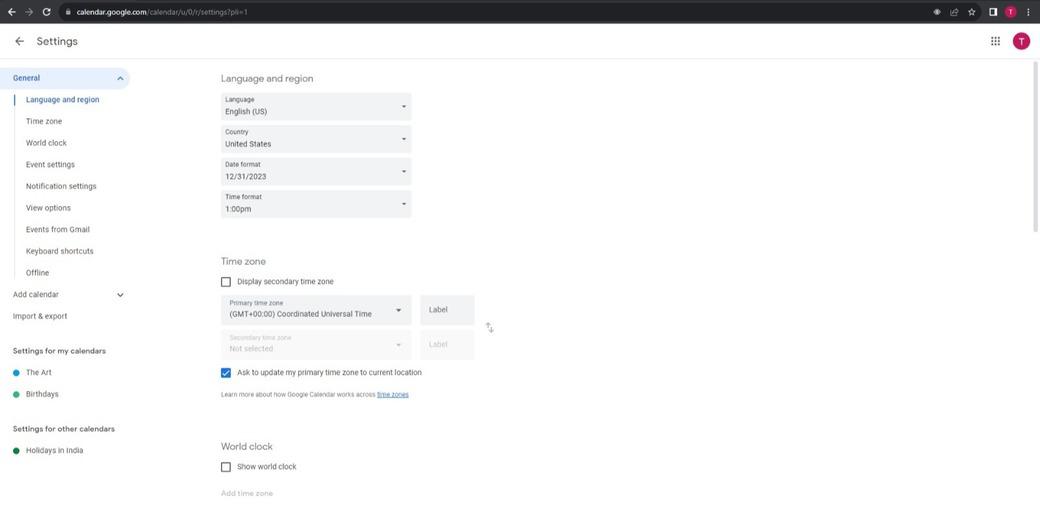Bookmark this page with the star icon
Screen dimensions: 1040x532
(x=971, y=12)
